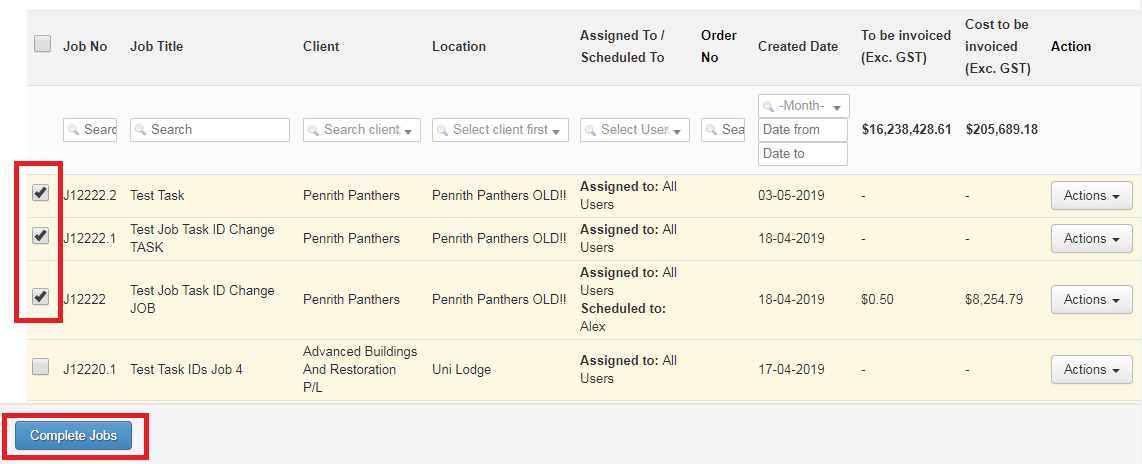Screen dimensions: 1142x464
Task: Open Actions dropdown for Test Task IDs Job 4
Action: tap(1091, 370)
